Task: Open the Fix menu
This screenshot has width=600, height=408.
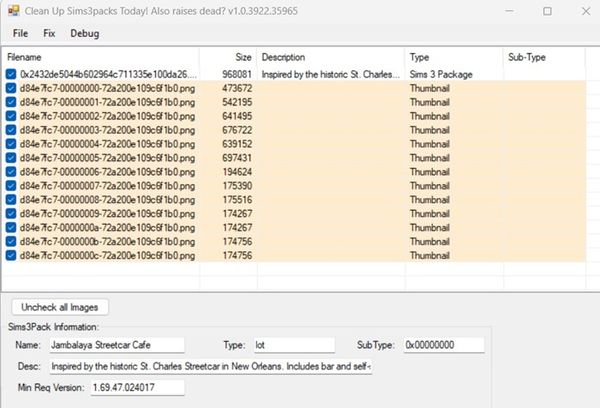Action: coord(49,34)
